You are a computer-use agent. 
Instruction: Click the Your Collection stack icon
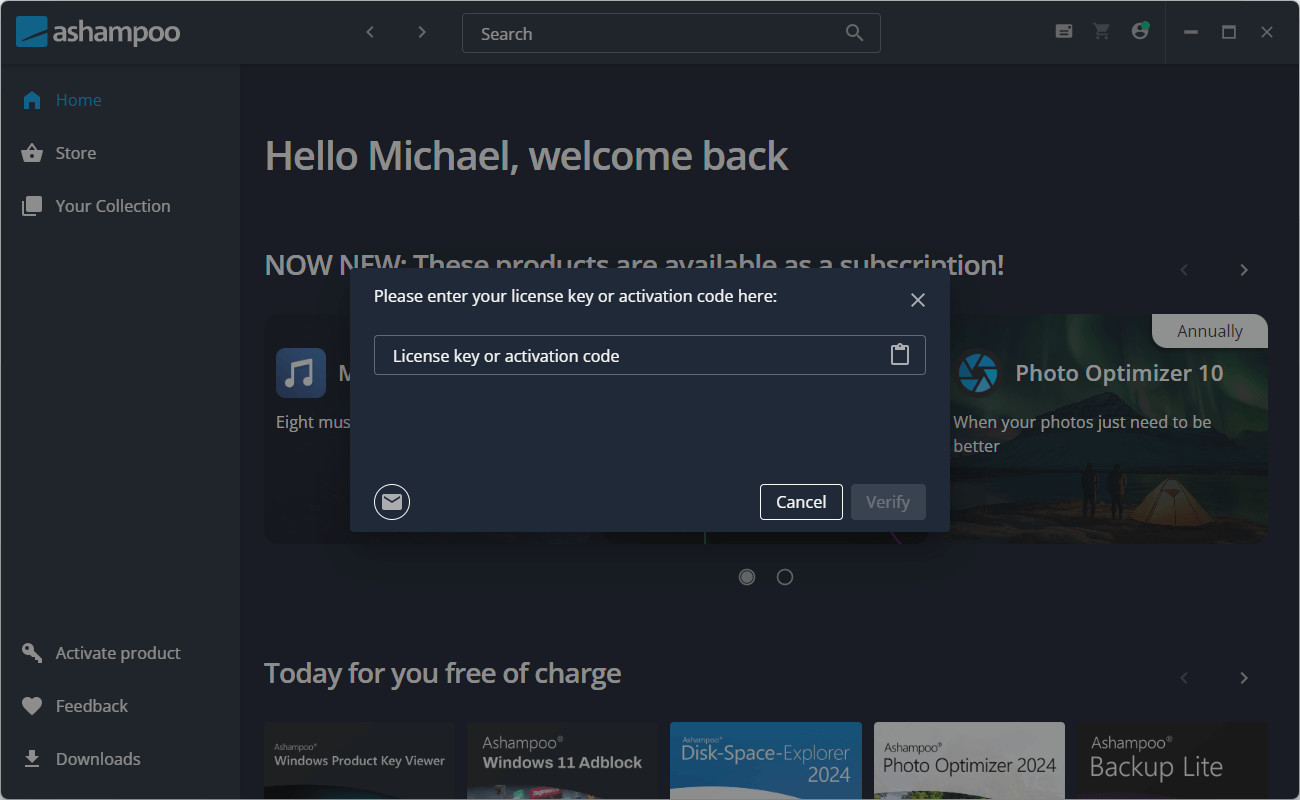(x=32, y=206)
